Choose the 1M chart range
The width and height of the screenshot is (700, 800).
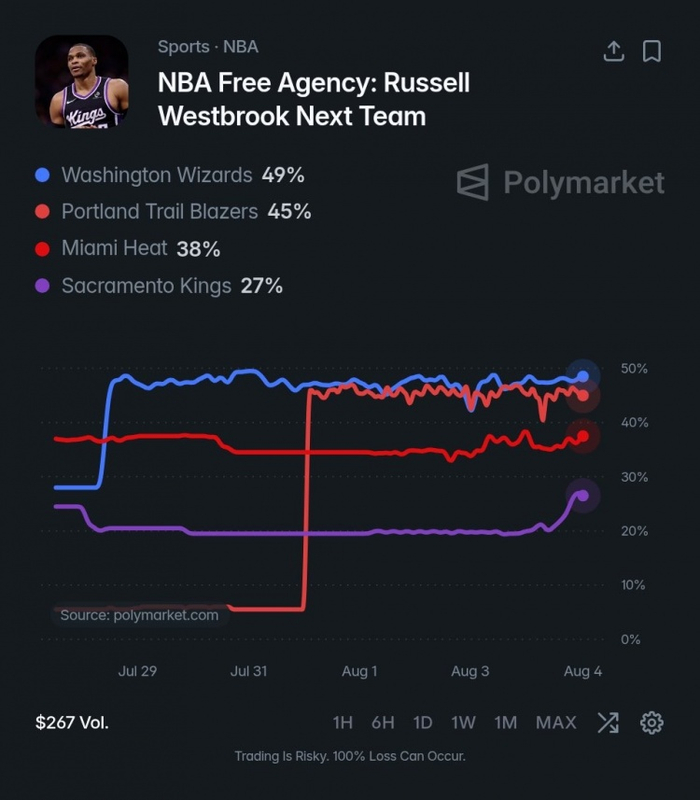tap(506, 722)
